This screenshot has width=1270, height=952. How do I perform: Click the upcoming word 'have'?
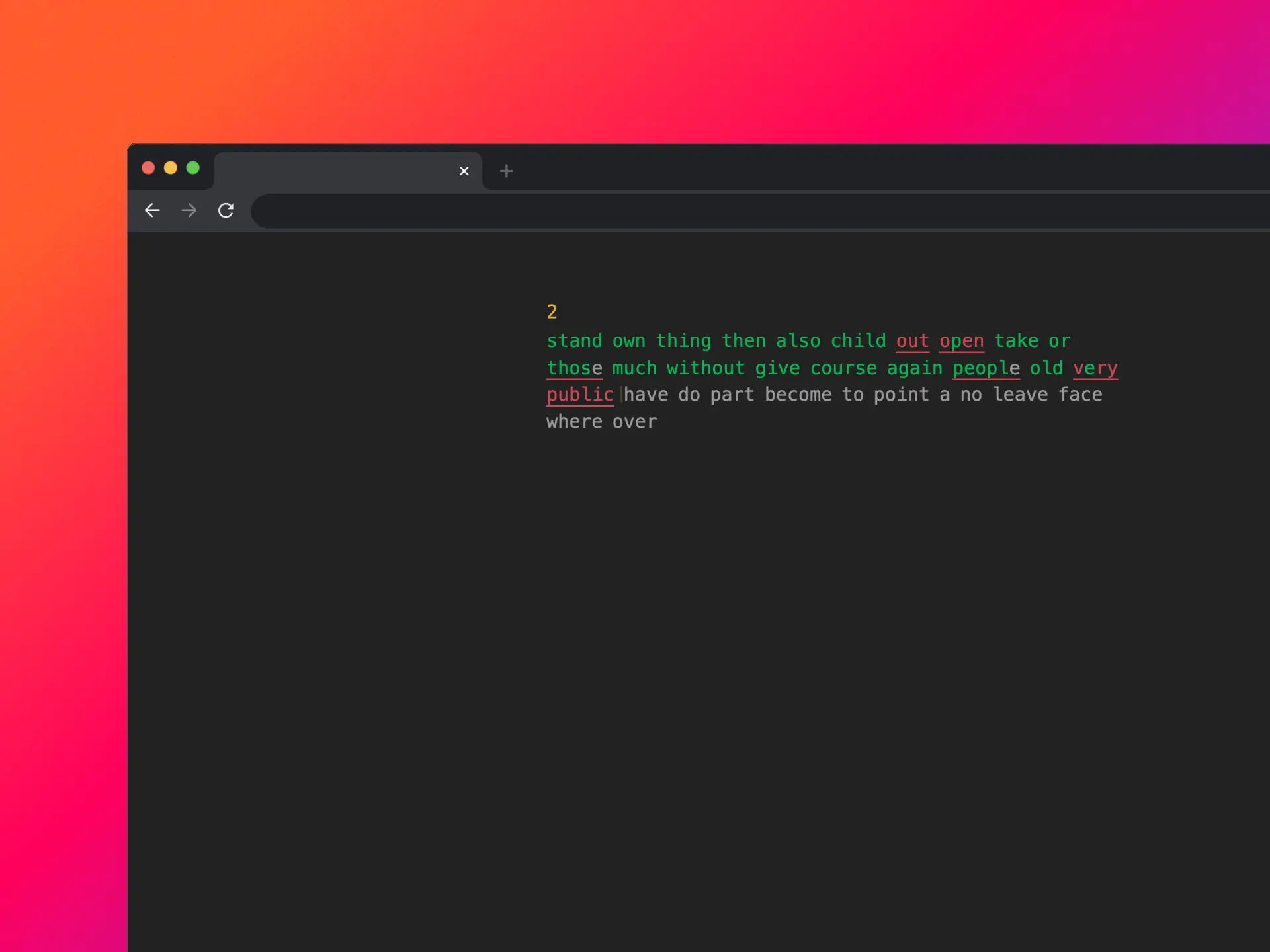pos(646,395)
